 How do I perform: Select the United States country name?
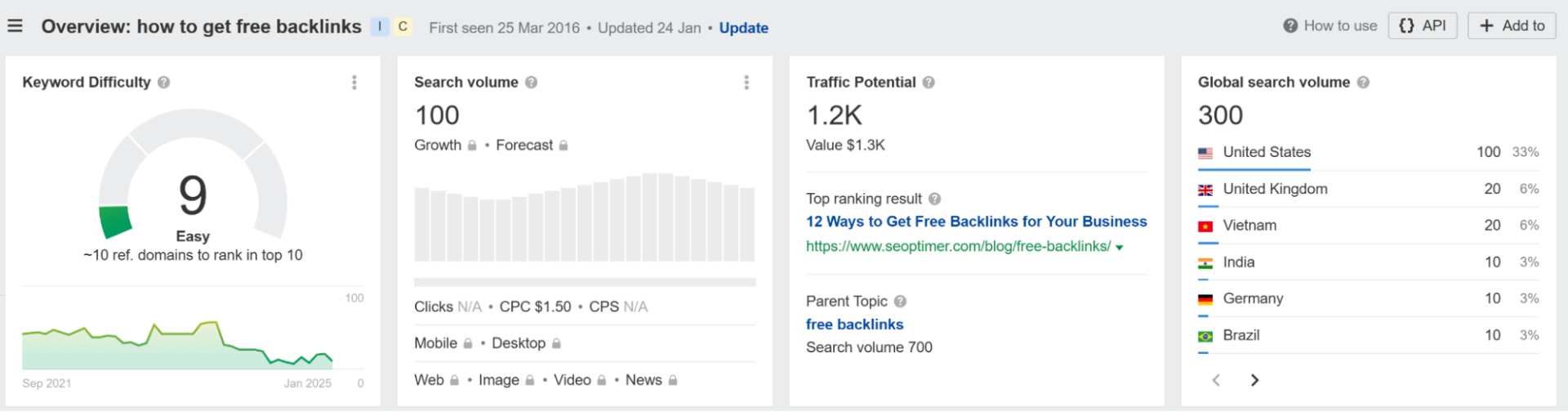pos(1267,152)
